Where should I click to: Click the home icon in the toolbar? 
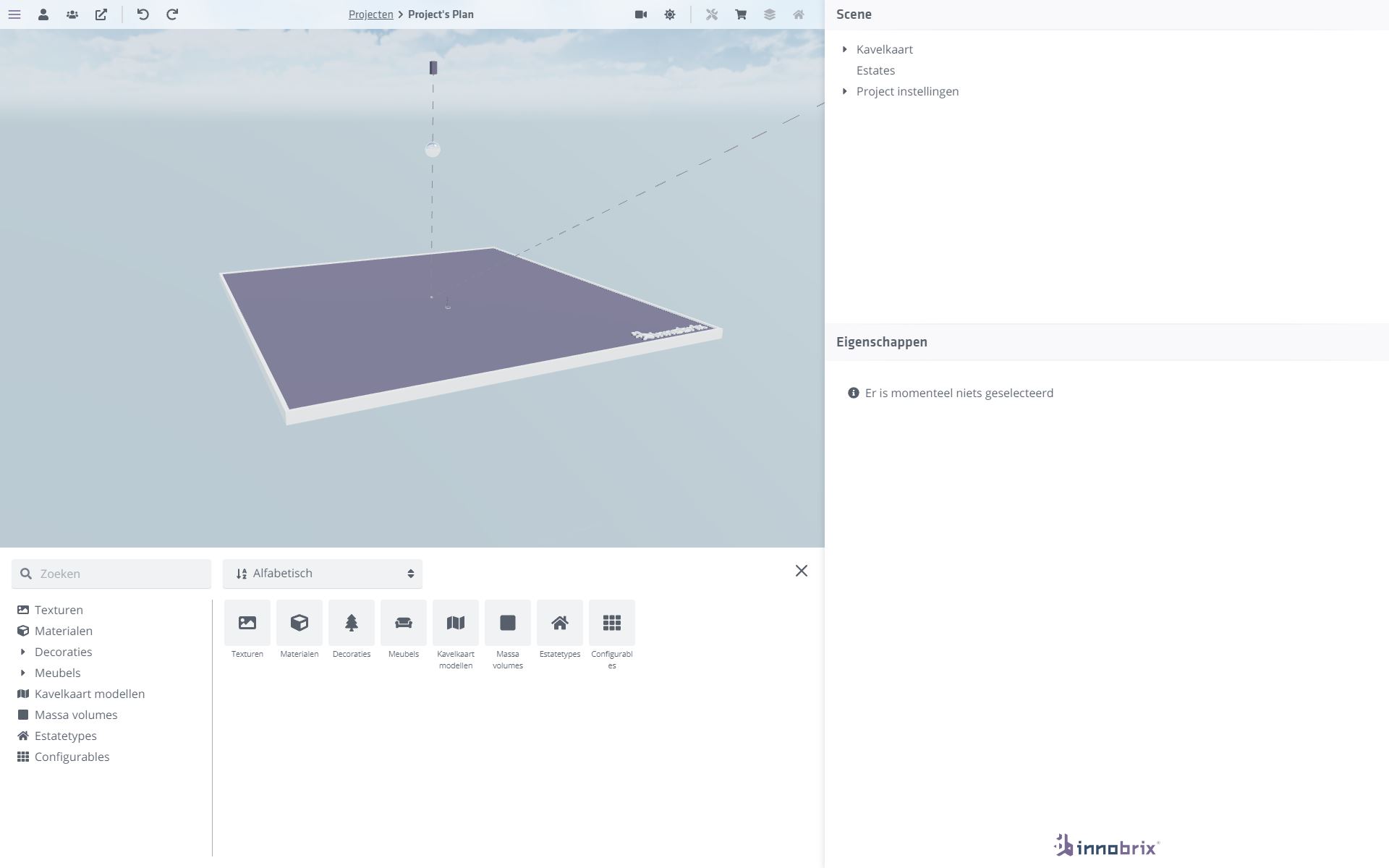tap(798, 14)
